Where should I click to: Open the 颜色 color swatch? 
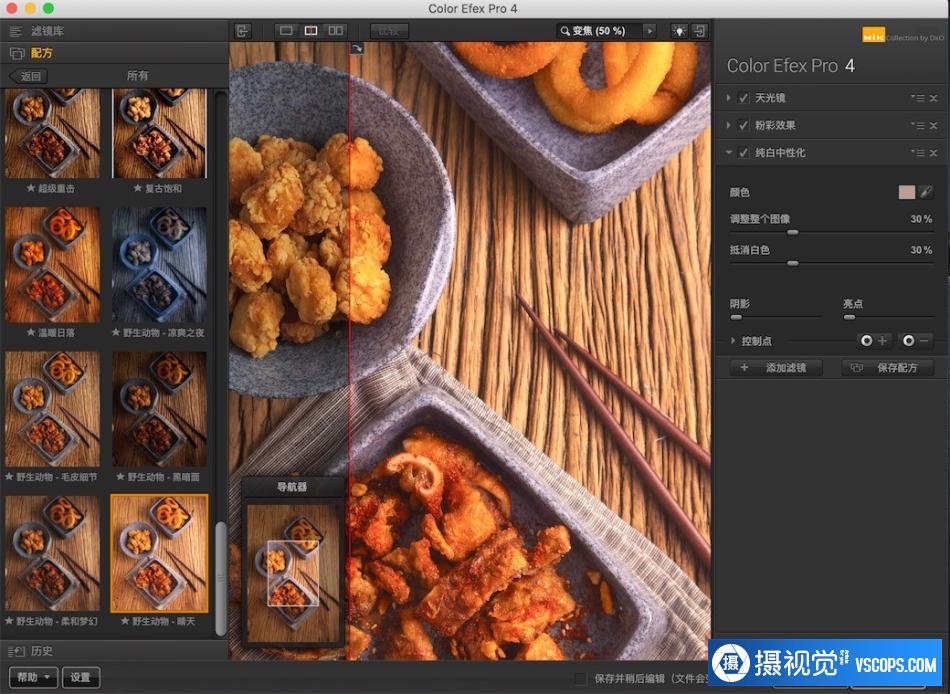(906, 192)
